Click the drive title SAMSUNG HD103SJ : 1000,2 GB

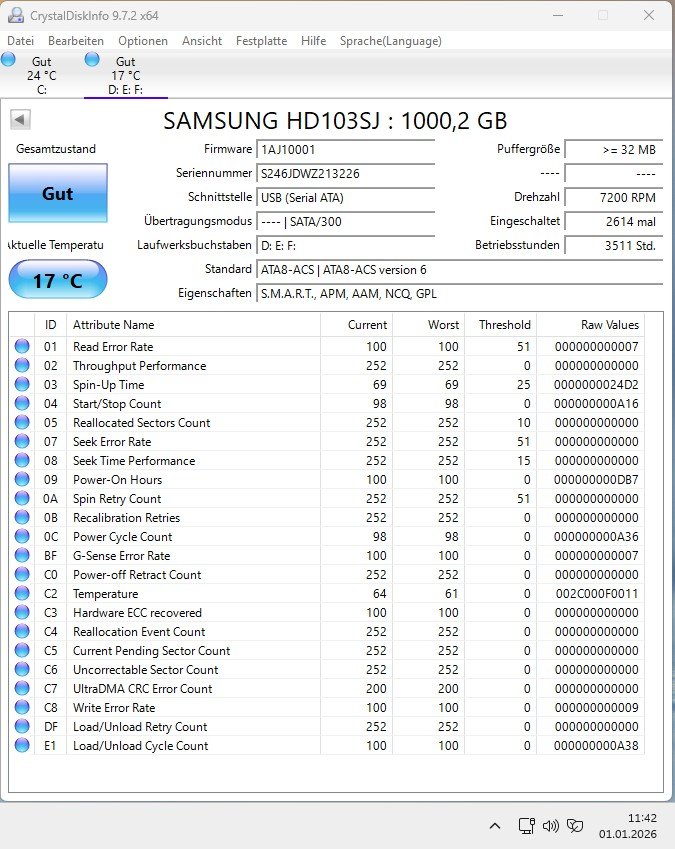[x=335, y=120]
